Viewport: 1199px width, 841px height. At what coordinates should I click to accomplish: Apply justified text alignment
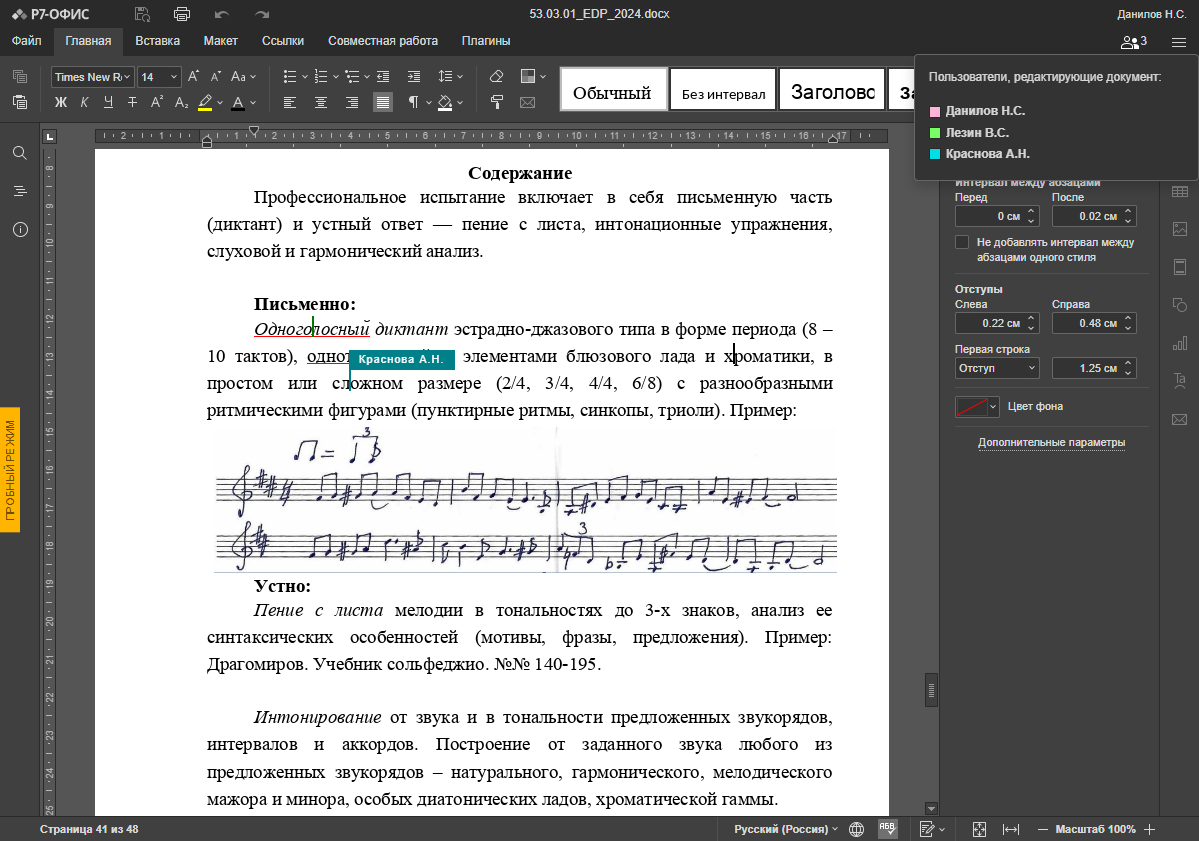383,102
